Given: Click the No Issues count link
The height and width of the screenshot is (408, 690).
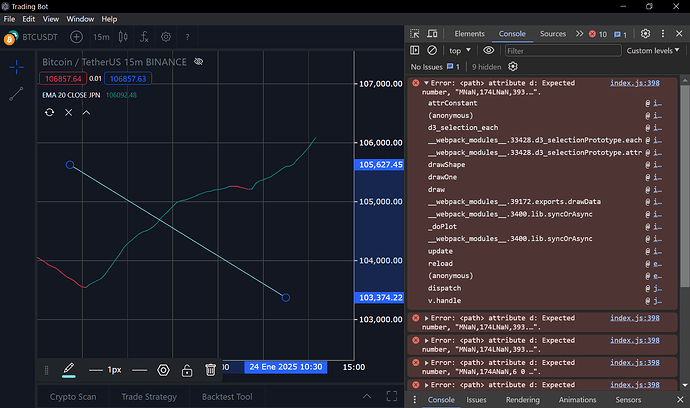Looking at the screenshot, I should (435, 67).
